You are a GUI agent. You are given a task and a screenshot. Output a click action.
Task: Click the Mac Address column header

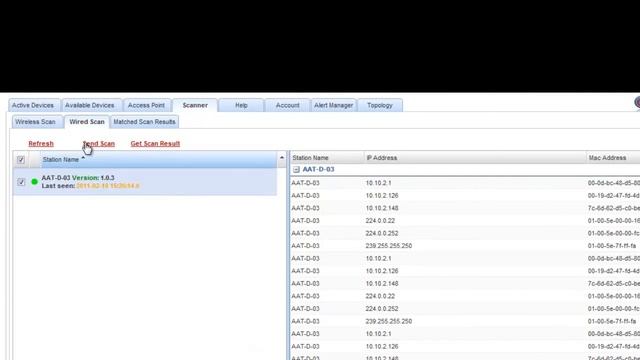[x=613, y=158]
